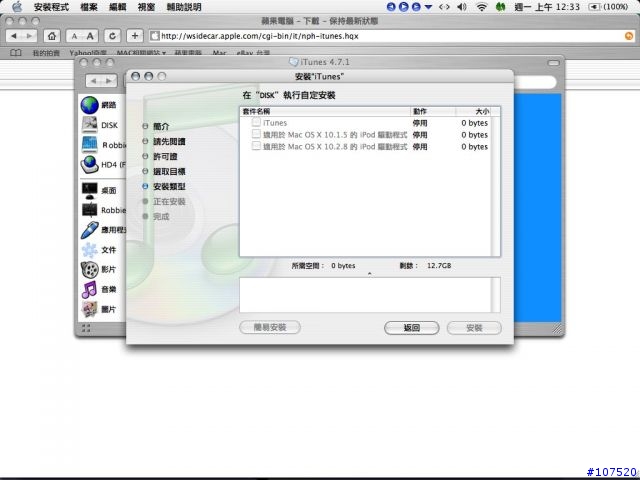Image resolution: width=640 pixels, height=480 pixels.
Task: Go forward in Safari browser toolbar
Action: click(x=29, y=36)
